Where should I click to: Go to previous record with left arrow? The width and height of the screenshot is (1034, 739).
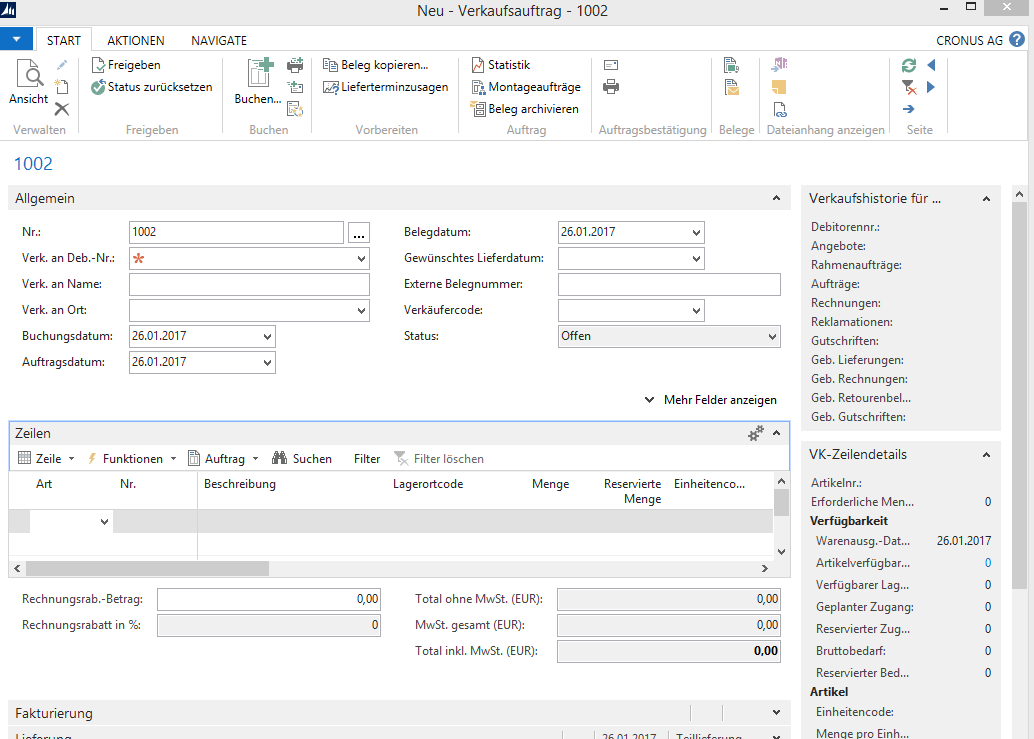click(x=931, y=65)
